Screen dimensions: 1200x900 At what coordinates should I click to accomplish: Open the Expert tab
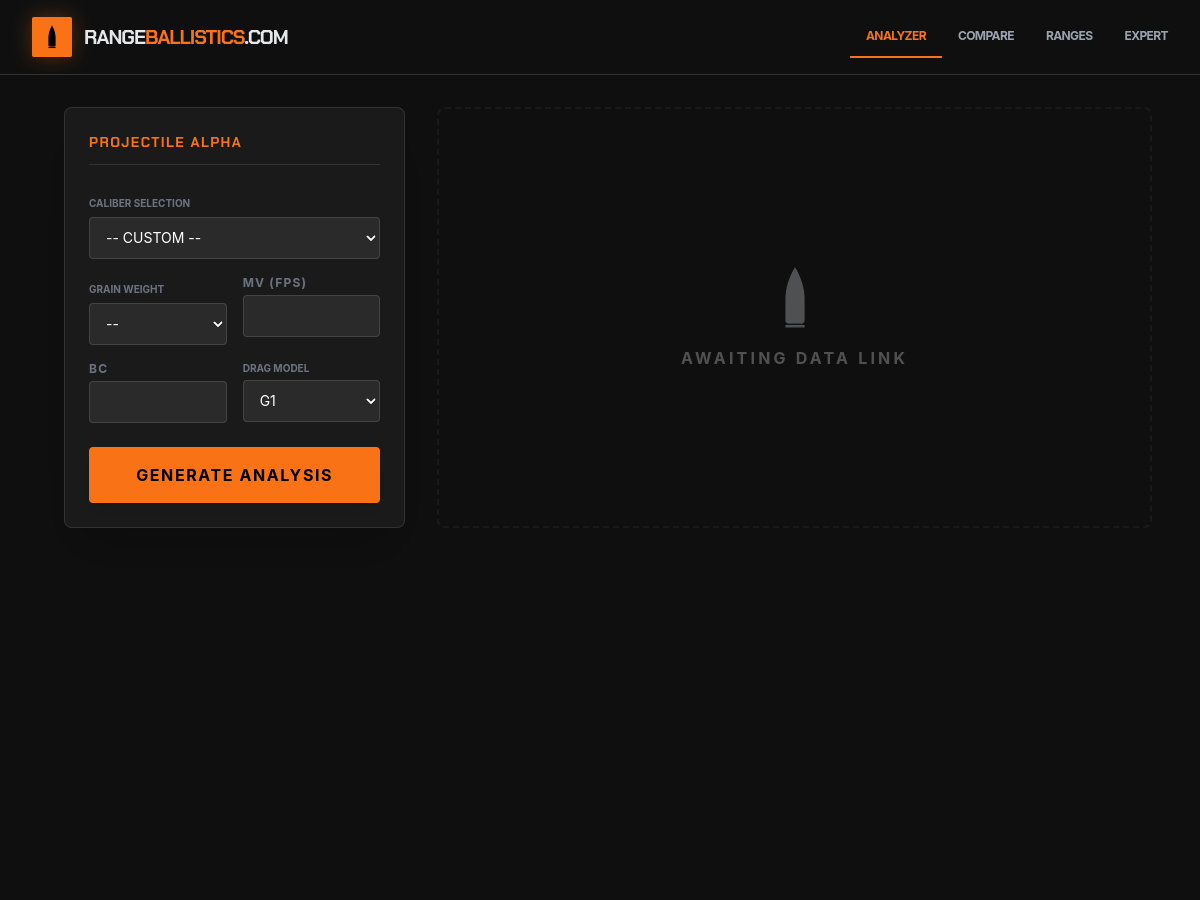coord(1146,36)
